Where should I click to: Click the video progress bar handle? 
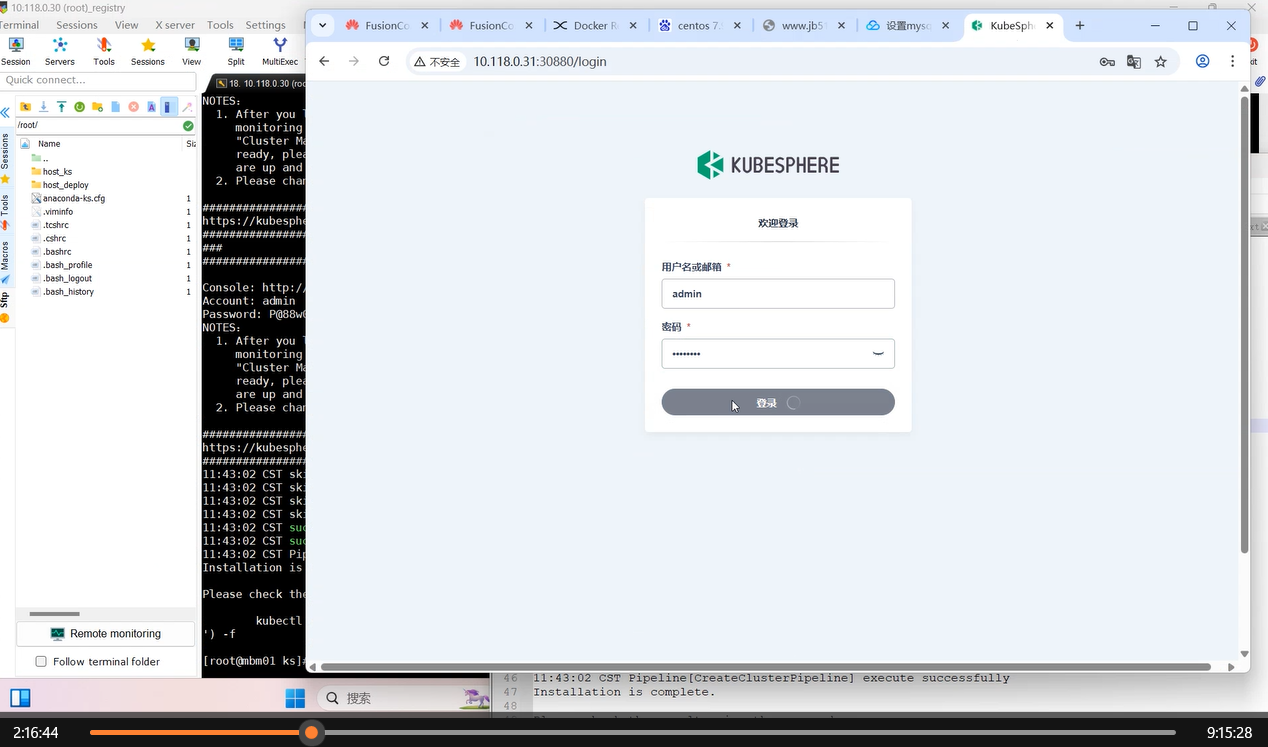coord(311,733)
